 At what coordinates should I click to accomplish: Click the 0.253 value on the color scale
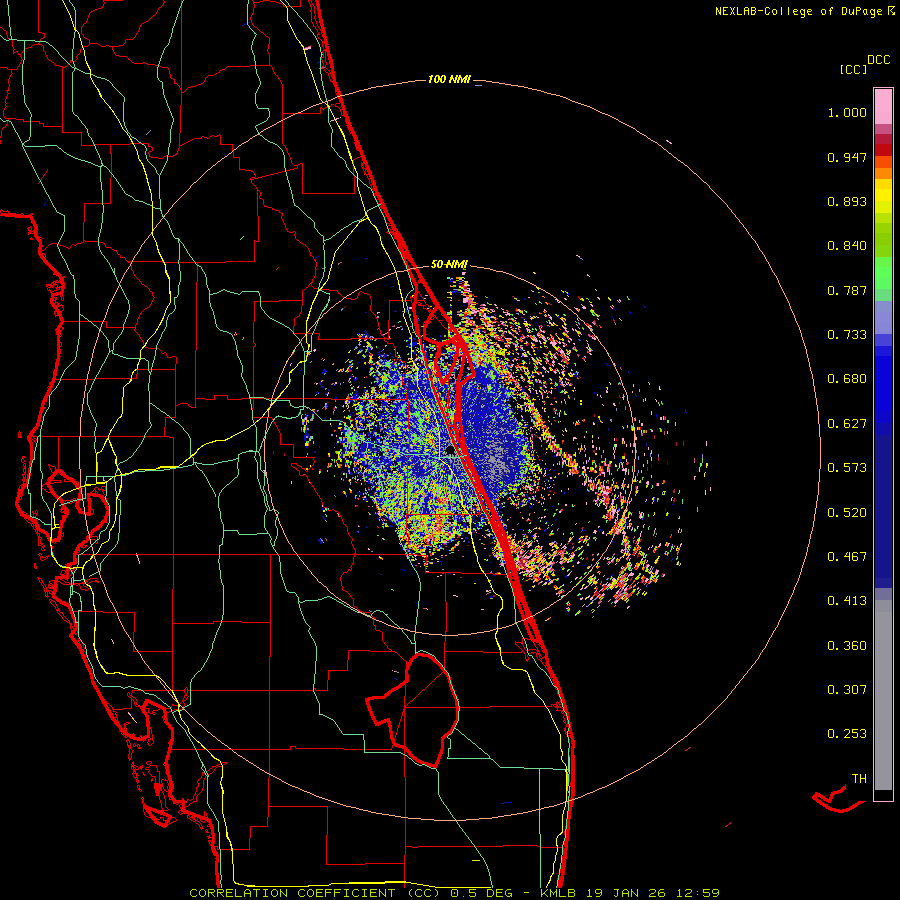pos(847,734)
